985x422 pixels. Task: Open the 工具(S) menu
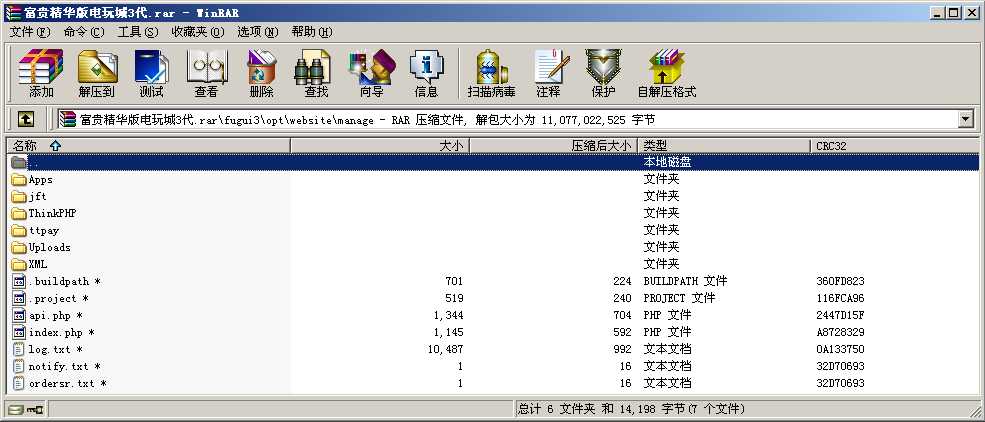point(138,31)
